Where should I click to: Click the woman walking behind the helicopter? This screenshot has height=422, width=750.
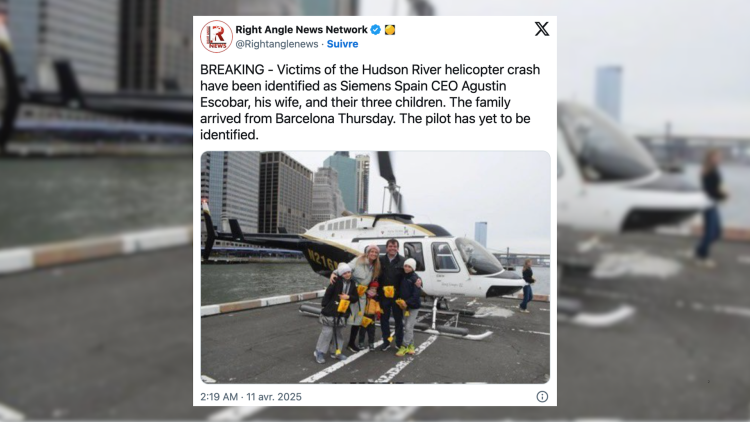[527, 286]
